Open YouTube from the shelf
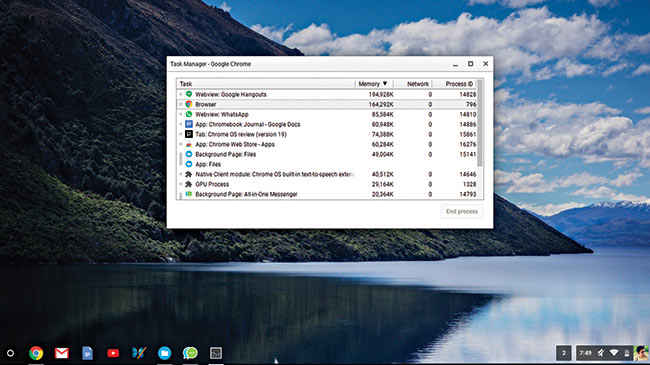Image resolution: width=650 pixels, height=365 pixels. [x=113, y=353]
